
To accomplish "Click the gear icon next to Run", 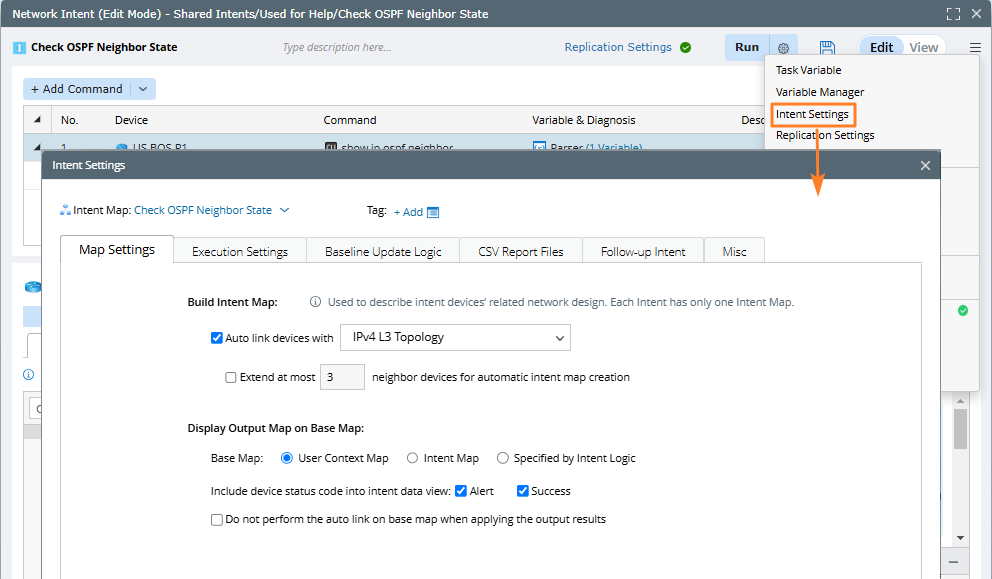I will pos(783,48).
